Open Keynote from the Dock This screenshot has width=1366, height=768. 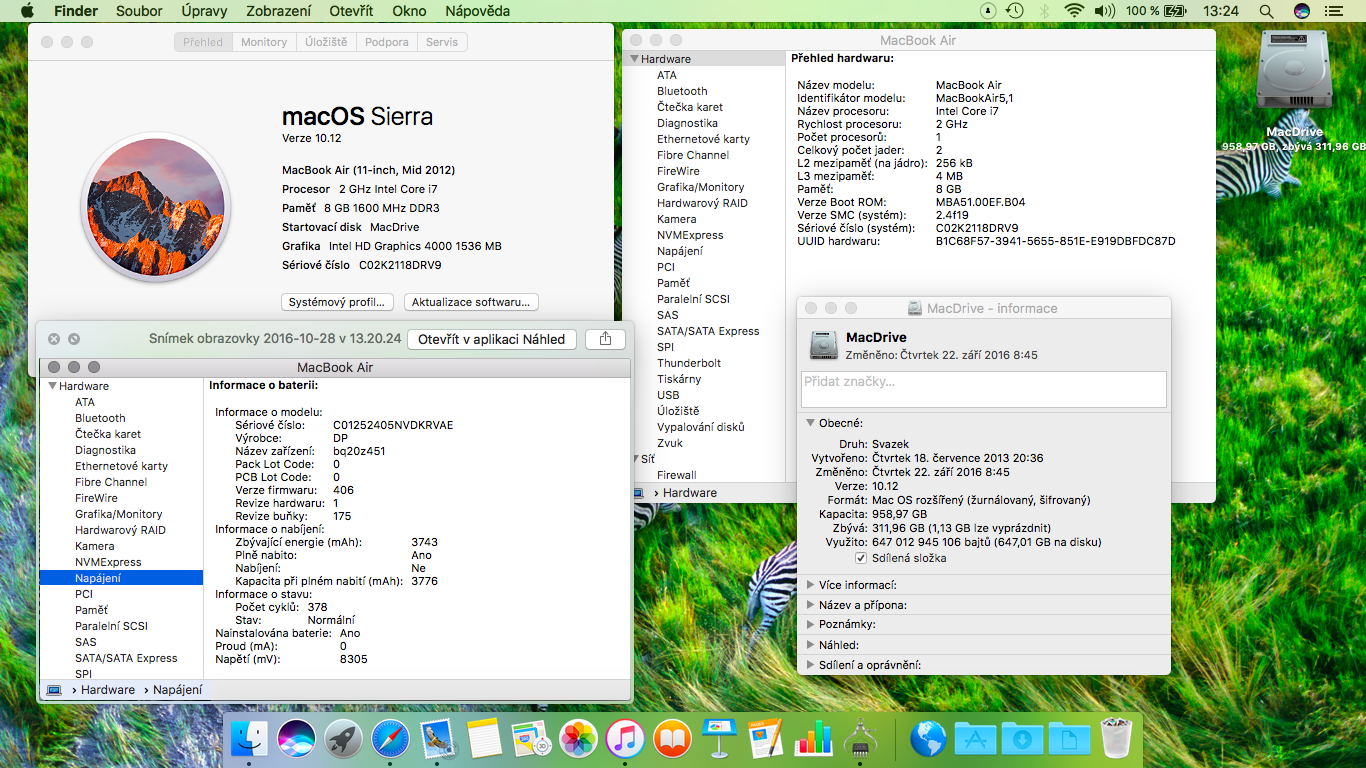(719, 740)
